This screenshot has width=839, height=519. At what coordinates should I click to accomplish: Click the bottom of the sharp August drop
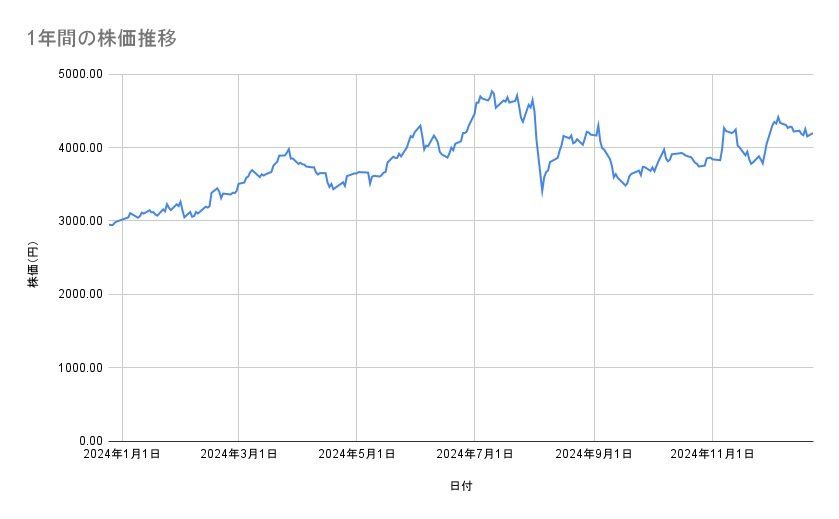point(542,192)
